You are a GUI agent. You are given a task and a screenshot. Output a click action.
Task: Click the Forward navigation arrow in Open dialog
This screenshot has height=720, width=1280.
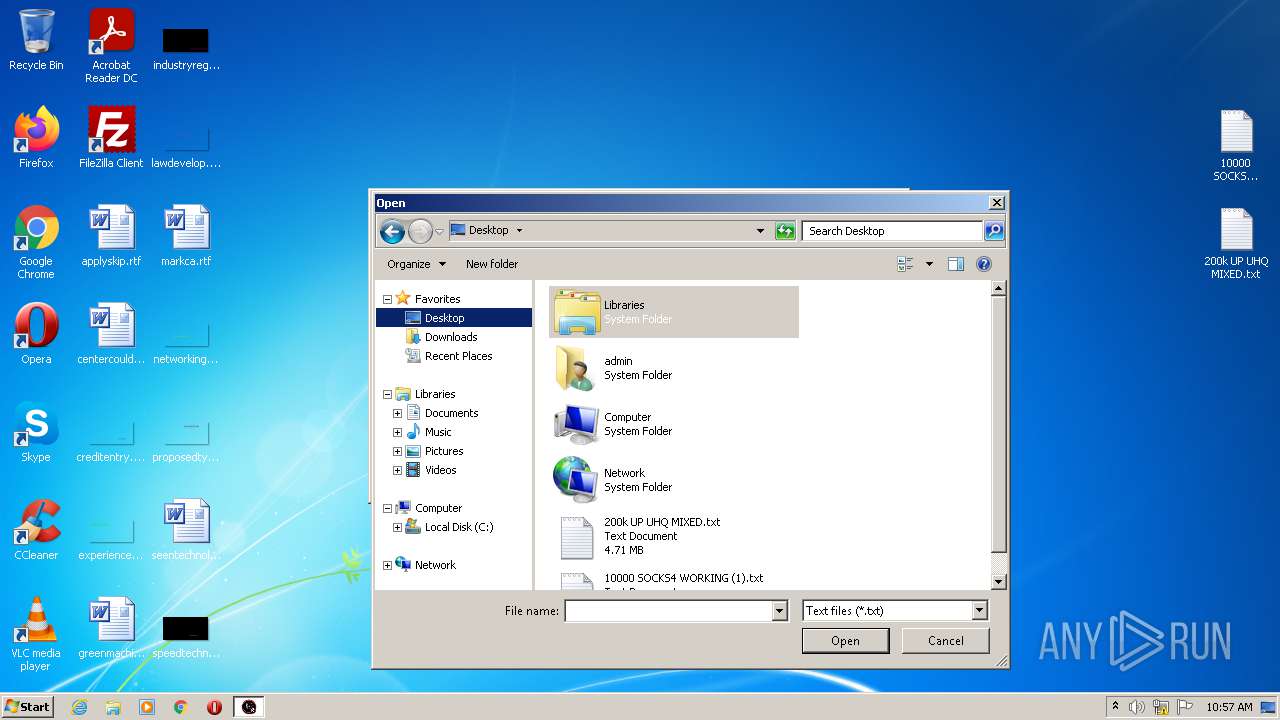tap(420, 231)
